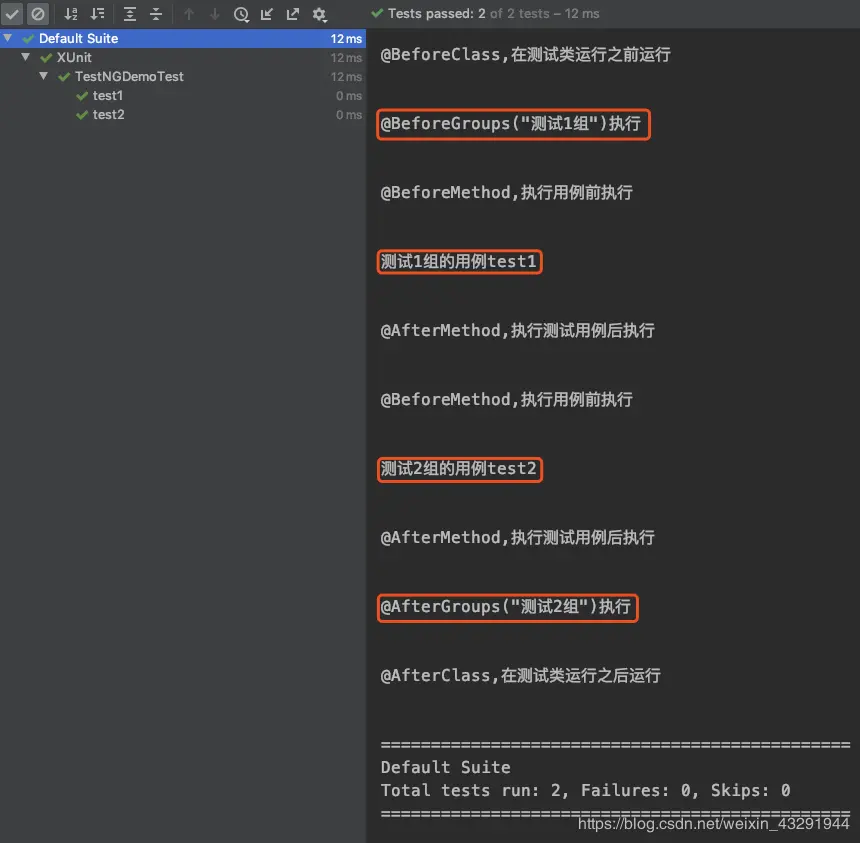Image resolution: width=860 pixels, height=843 pixels.
Task: Click 0 ms duration of test2
Action: click(349, 115)
